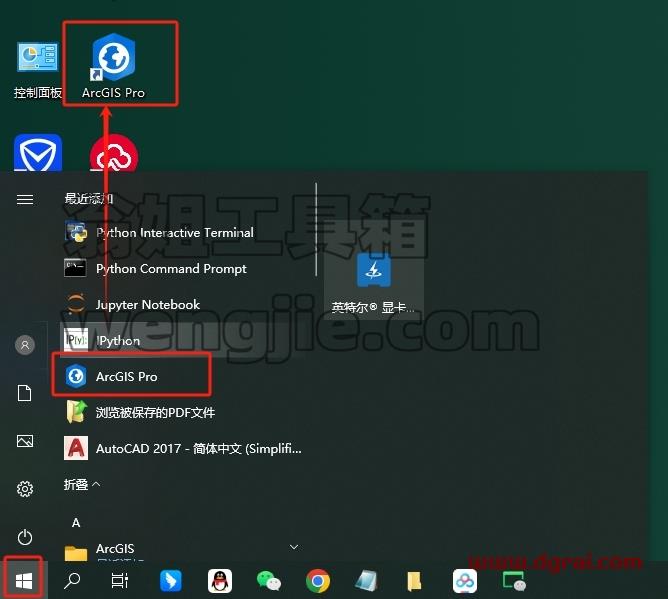Click the Windows Start button
The image size is (668, 599).
[24, 581]
